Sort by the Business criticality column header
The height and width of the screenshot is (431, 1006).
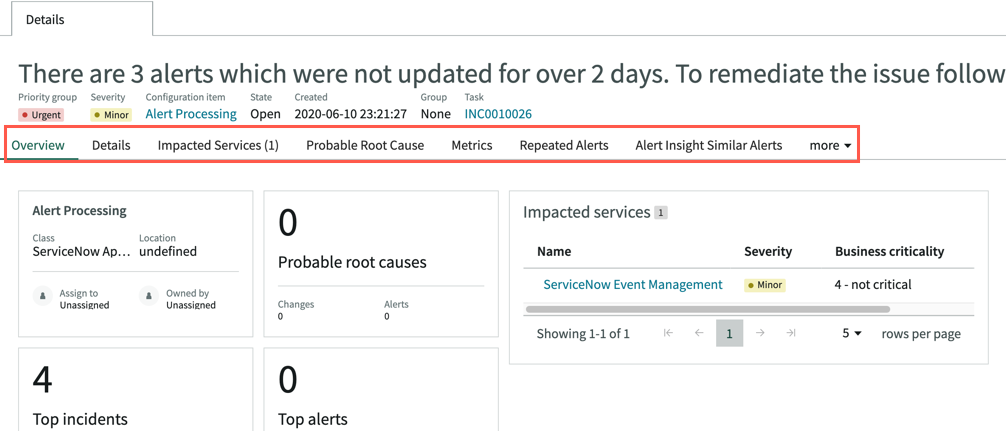(x=889, y=251)
